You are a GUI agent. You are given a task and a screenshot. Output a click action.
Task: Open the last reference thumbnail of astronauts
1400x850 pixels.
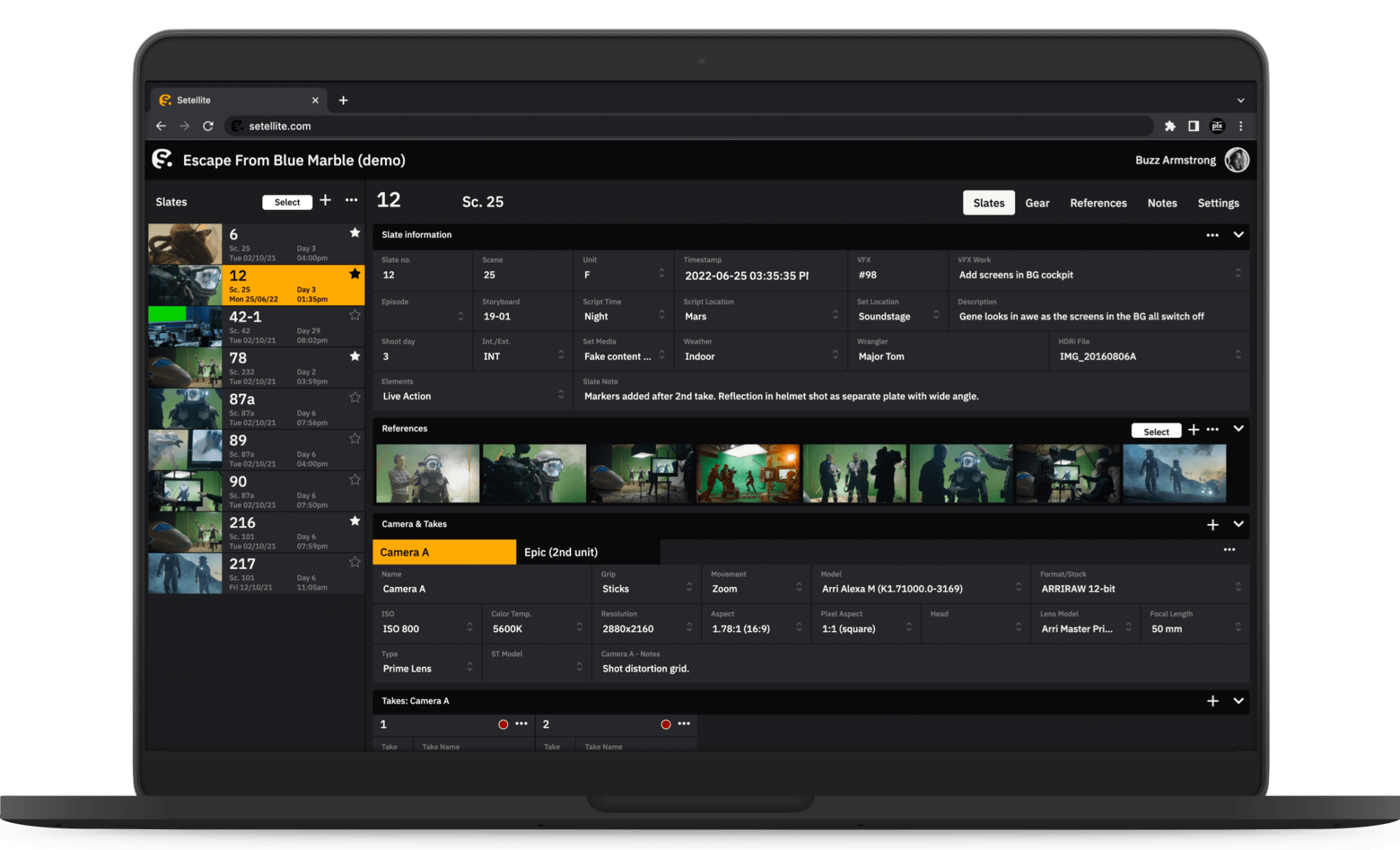(x=1174, y=474)
